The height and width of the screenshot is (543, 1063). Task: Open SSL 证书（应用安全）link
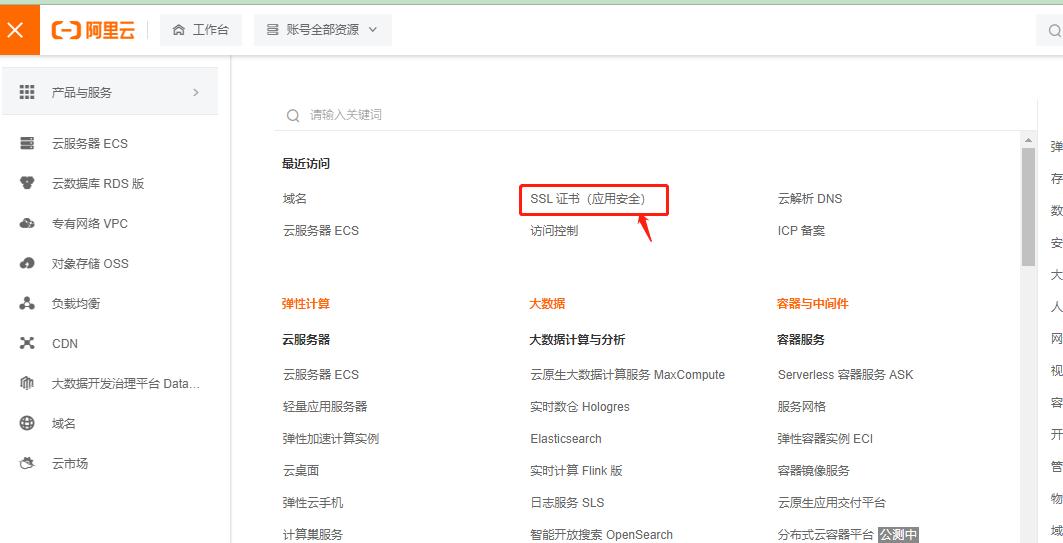(588, 199)
